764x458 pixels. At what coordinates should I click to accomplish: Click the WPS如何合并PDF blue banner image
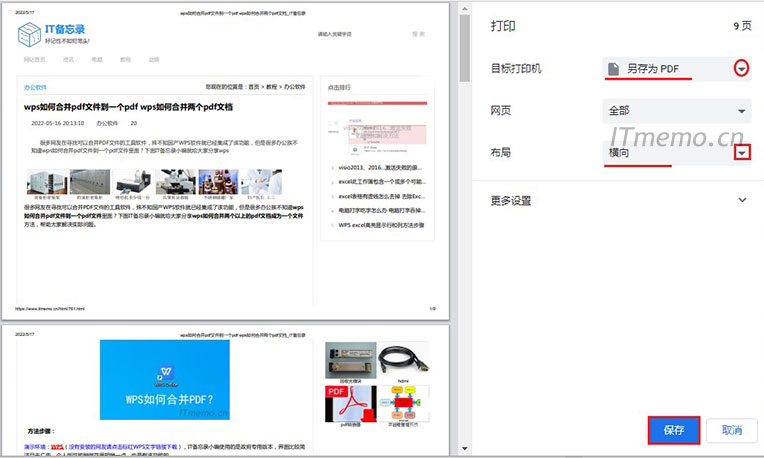(165, 380)
